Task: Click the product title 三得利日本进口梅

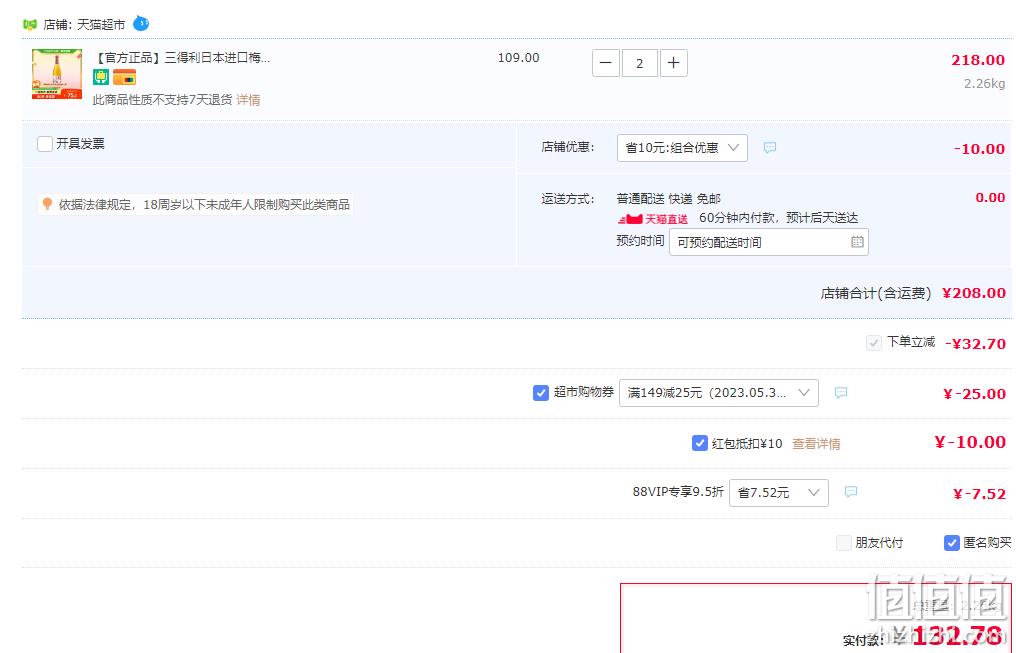Action: coord(182,58)
